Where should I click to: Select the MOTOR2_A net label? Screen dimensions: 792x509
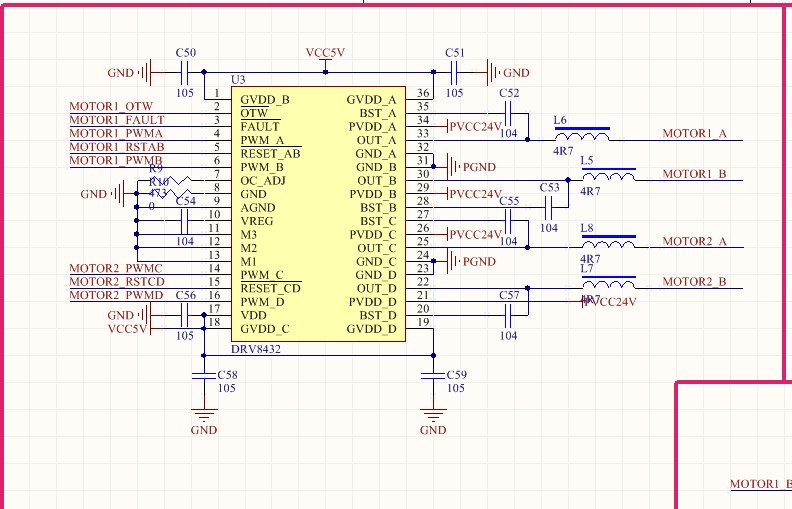pos(695,241)
